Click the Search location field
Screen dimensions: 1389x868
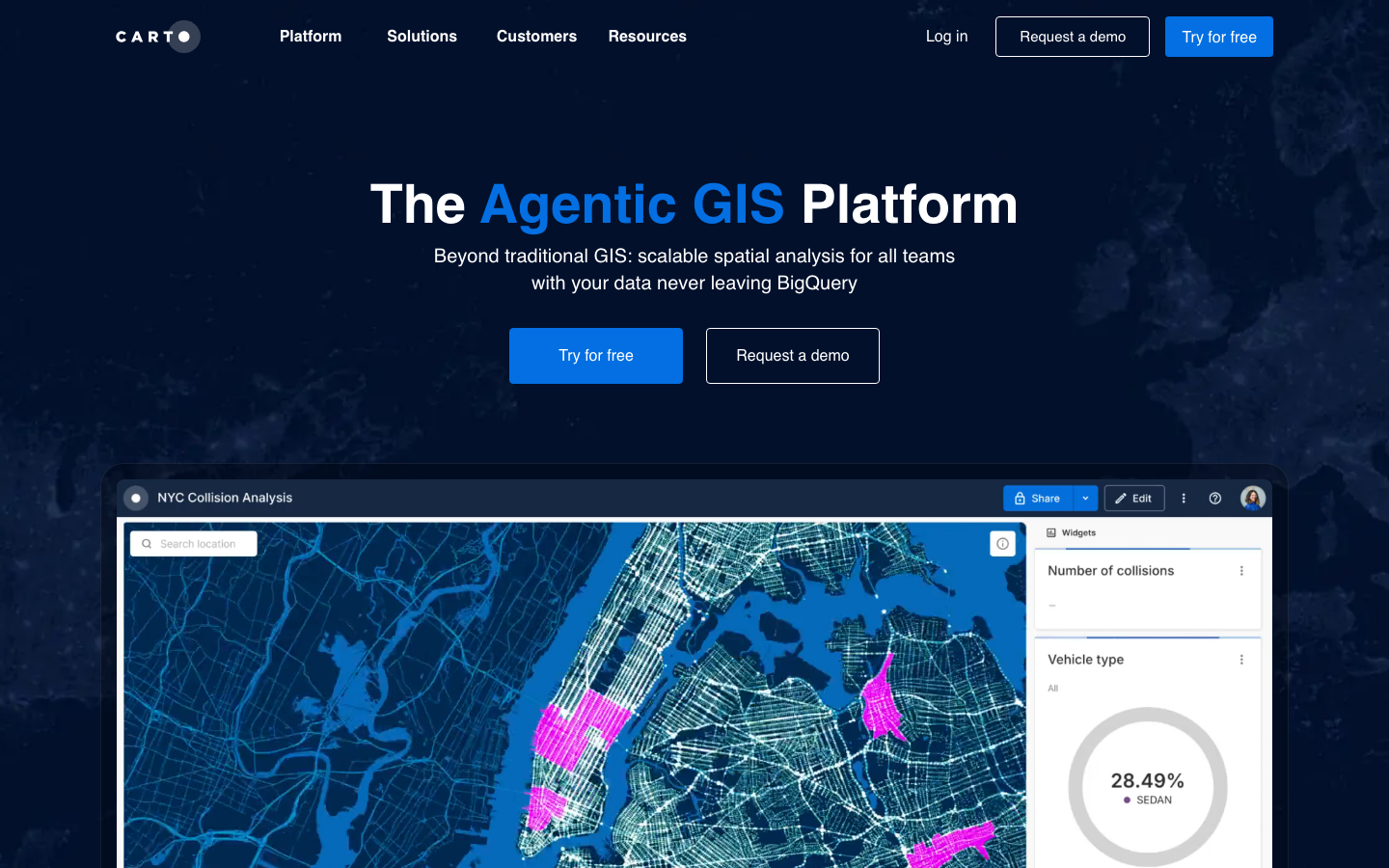194,544
